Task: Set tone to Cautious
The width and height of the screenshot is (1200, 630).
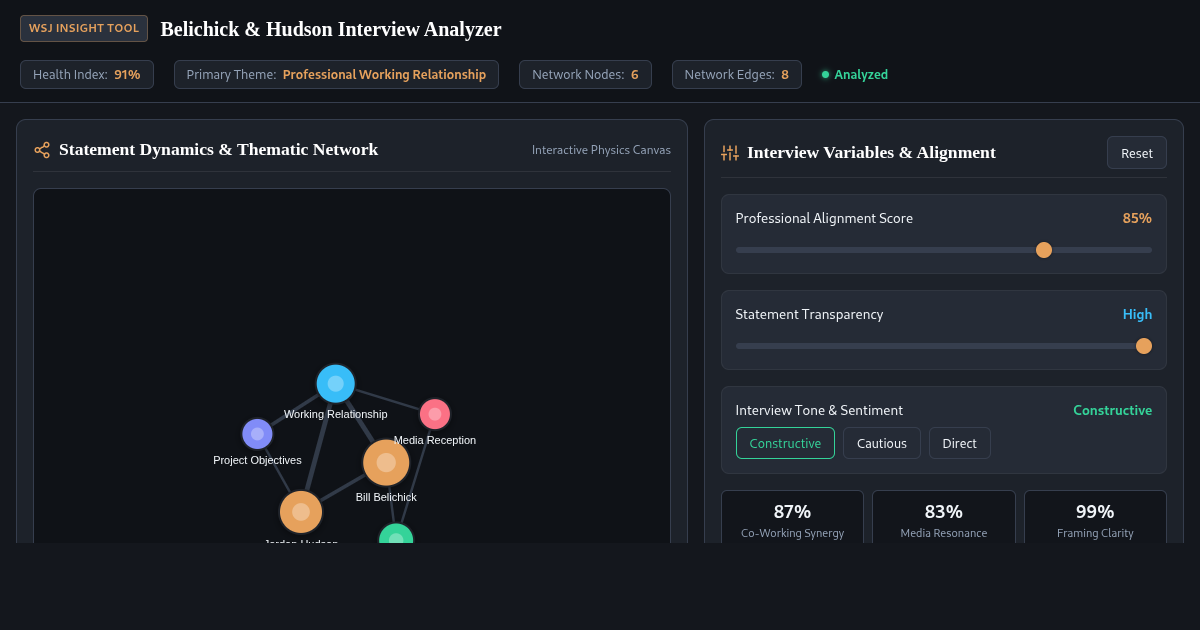Action: click(882, 443)
